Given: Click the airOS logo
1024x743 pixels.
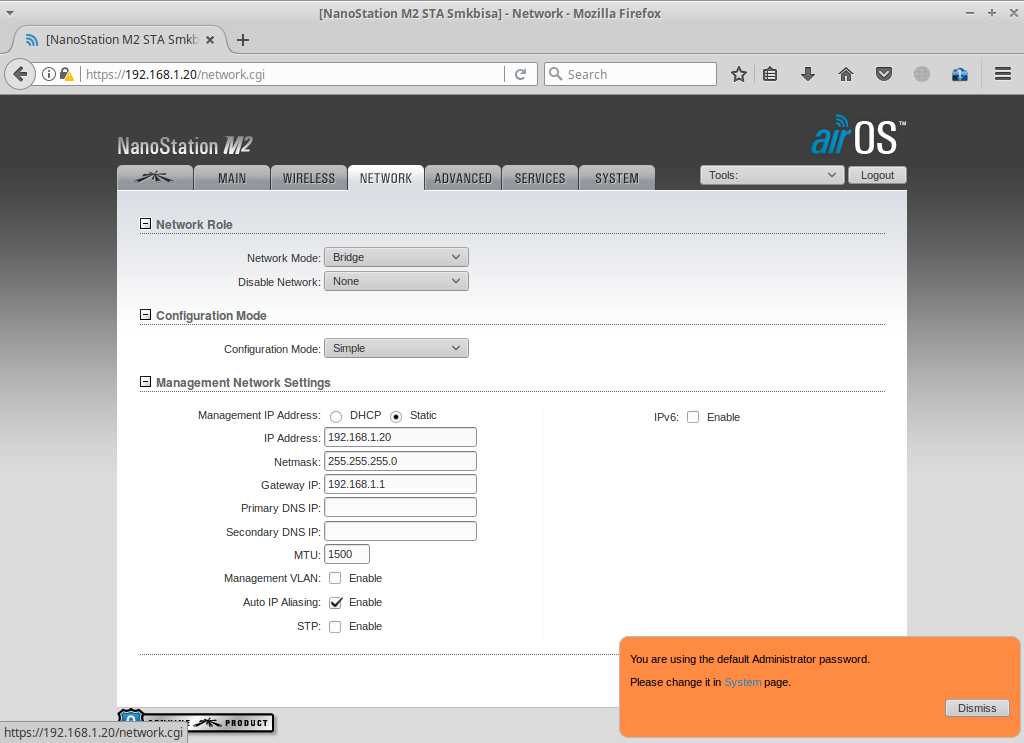Looking at the screenshot, I should pos(858,135).
